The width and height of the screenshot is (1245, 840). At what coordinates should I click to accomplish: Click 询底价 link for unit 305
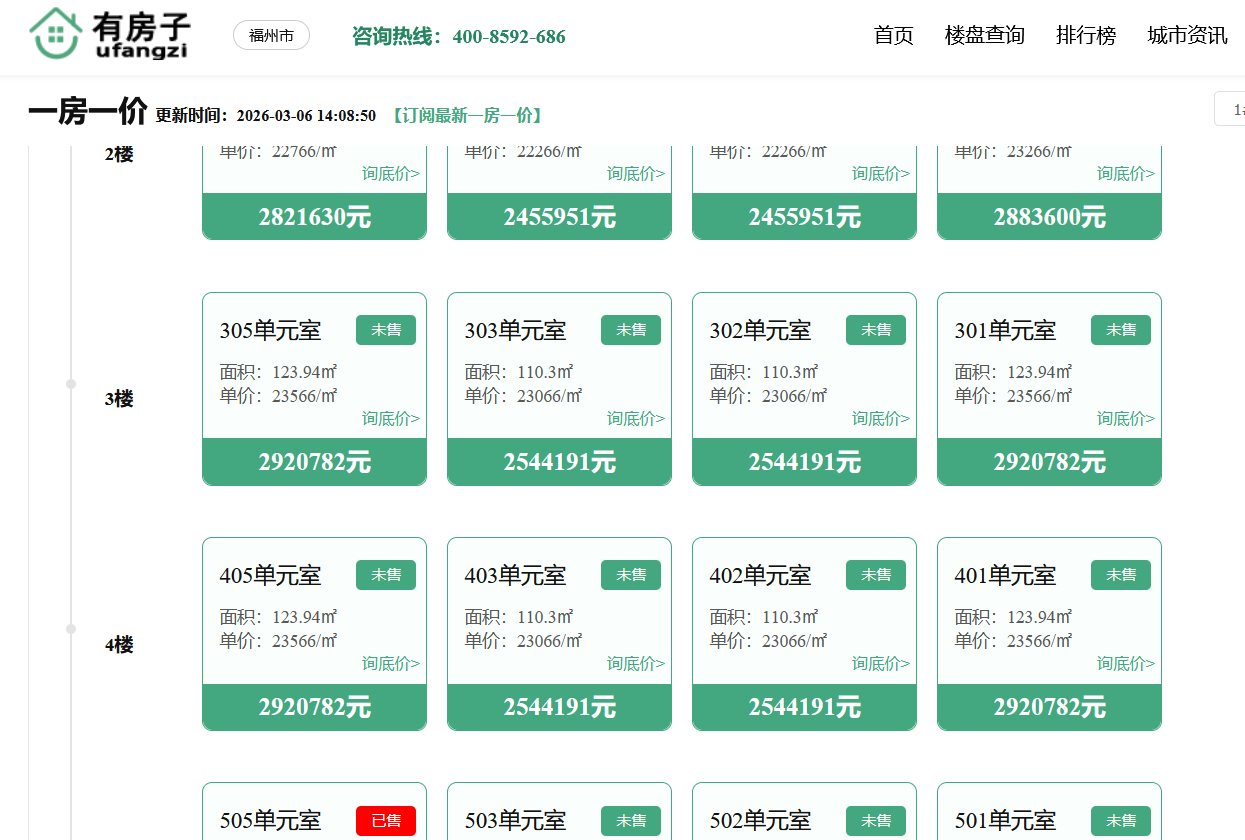(390, 418)
